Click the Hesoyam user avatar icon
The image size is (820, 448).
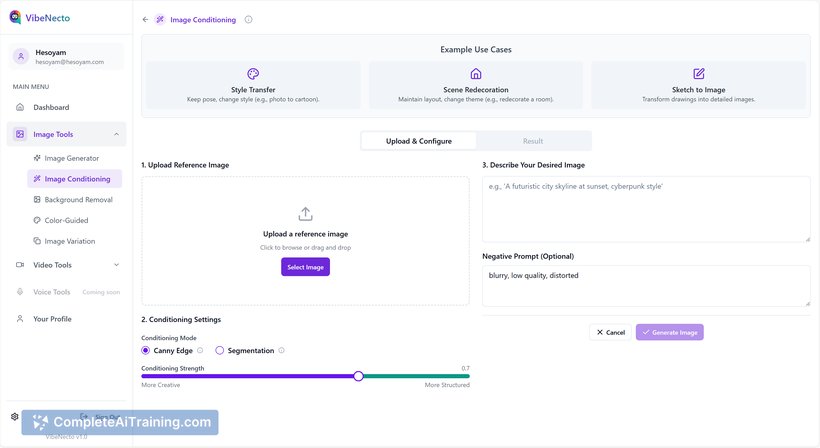21,56
